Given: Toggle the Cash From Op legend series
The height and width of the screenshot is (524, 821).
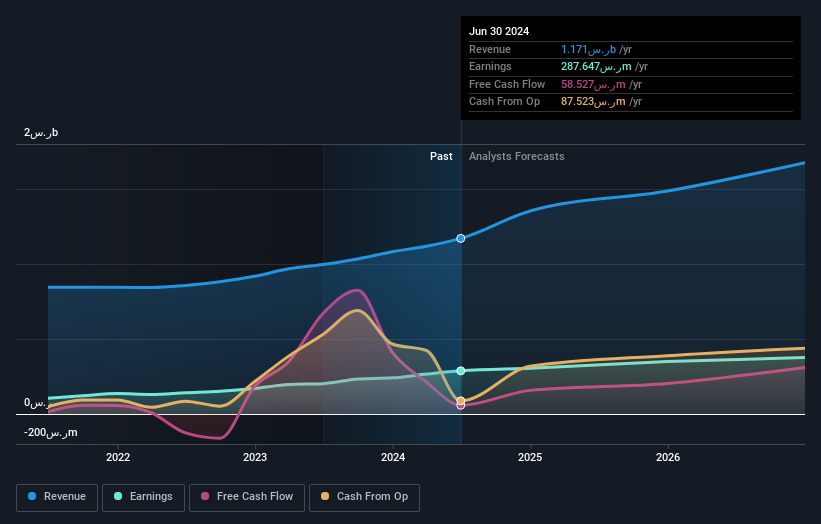Looking at the screenshot, I should pos(364,497).
